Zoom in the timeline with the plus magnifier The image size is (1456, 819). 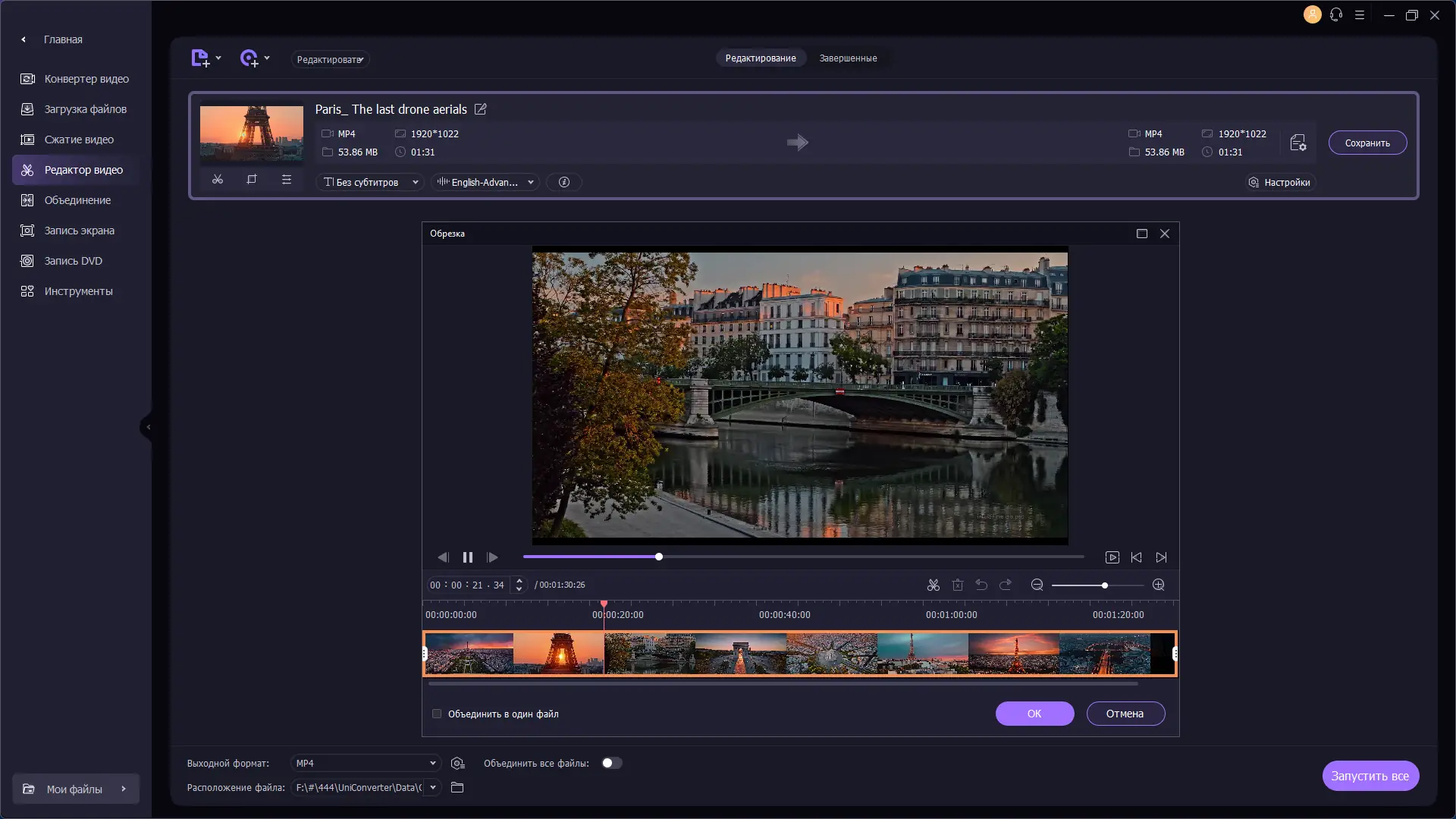1158,585
